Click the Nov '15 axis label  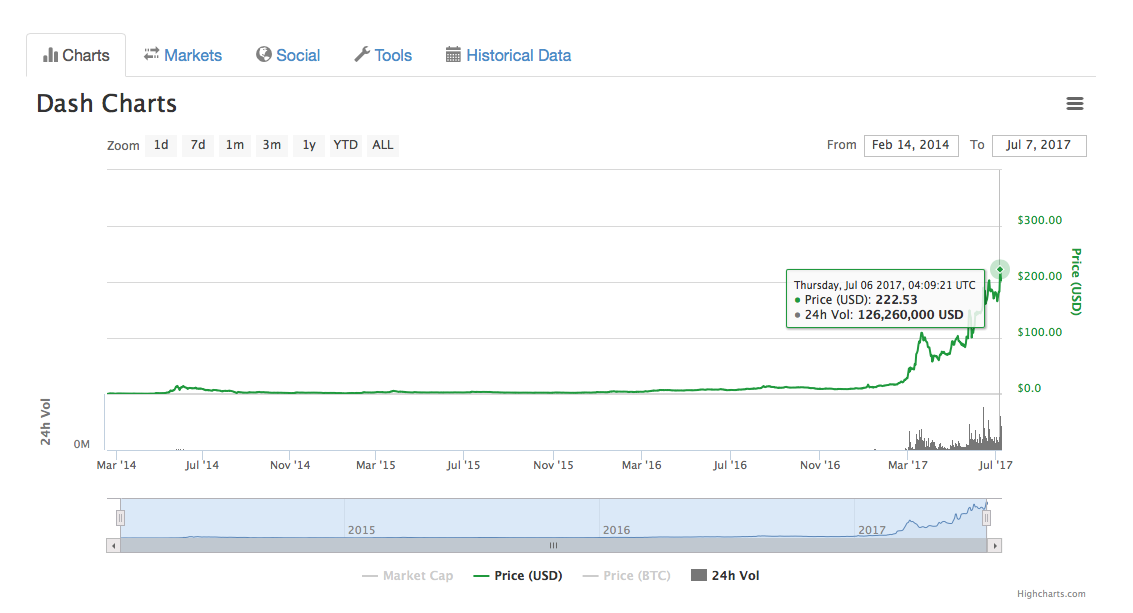tap(553, 466)
